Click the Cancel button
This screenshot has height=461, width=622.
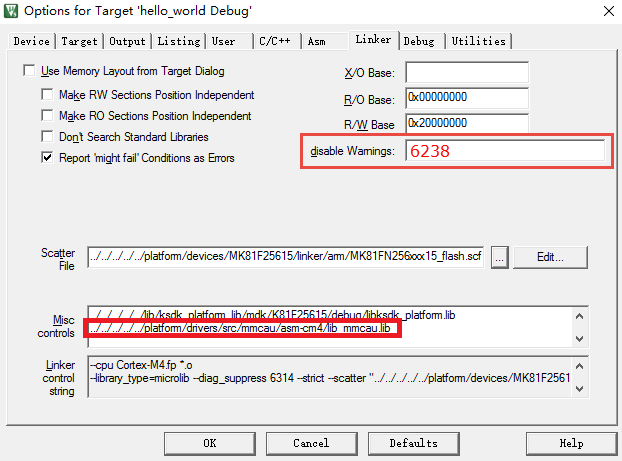coord(311,444)
